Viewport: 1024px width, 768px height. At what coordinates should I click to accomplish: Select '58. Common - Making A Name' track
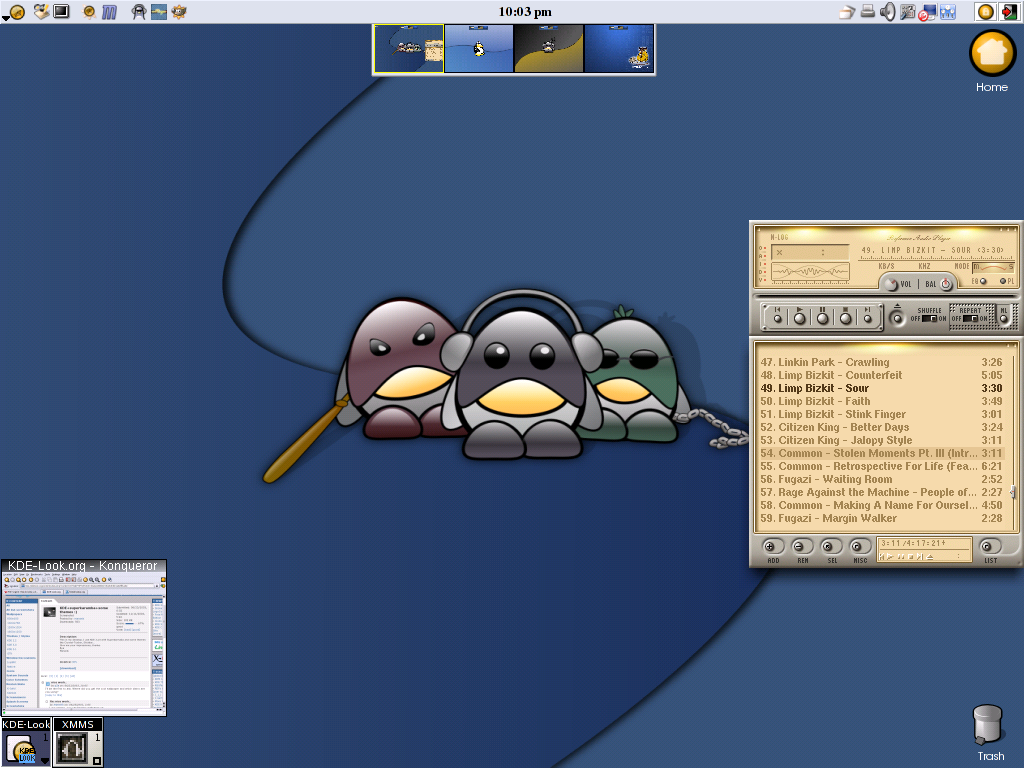point(881,505)
